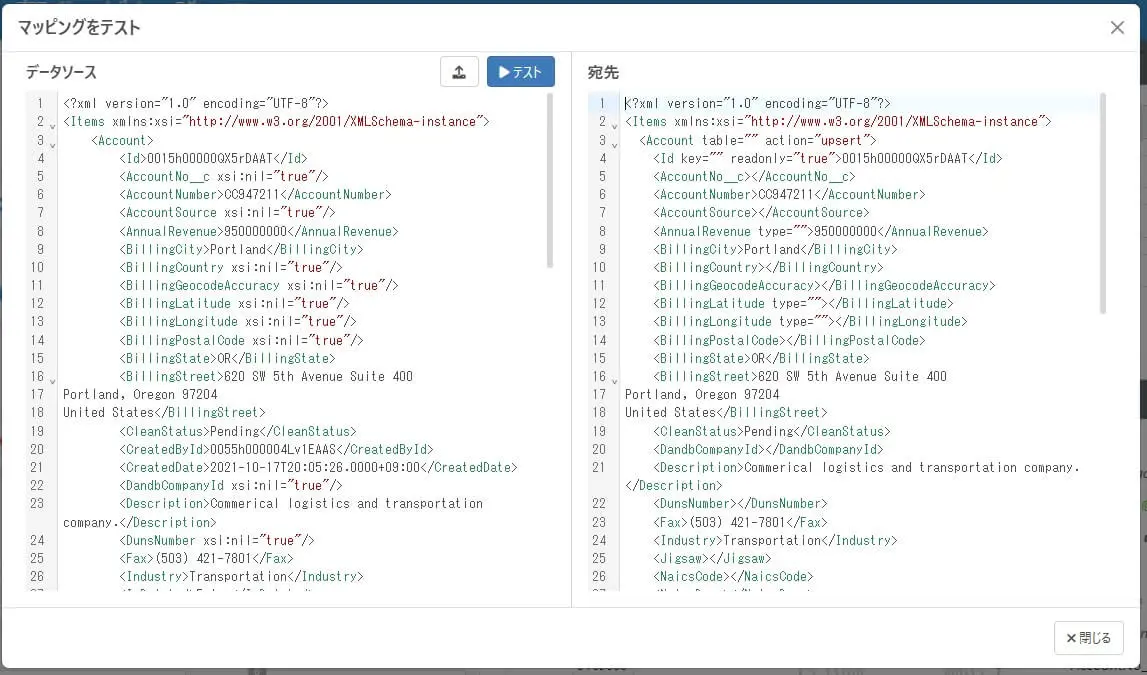Screen dimensions: 1147x675
Task: Click the BillingState OR line in destination
Action: (x=761, y=358)
